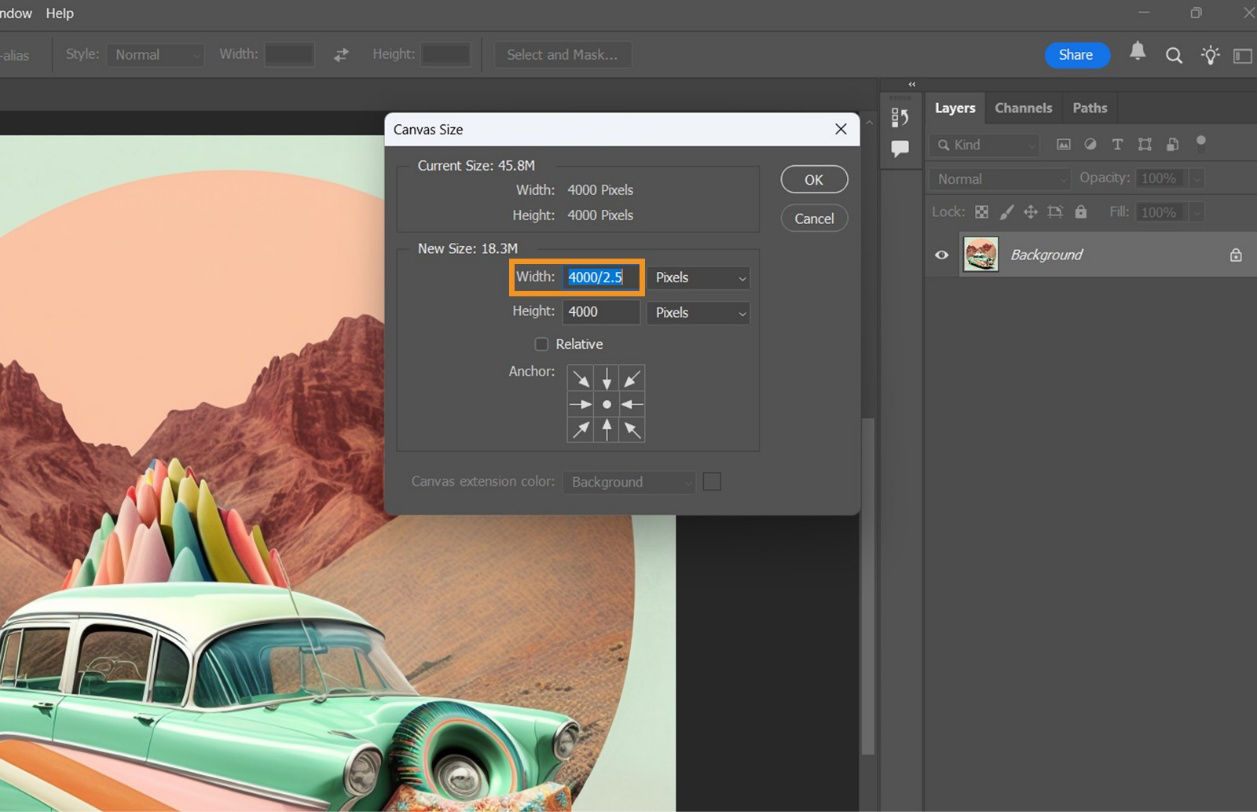Open the blending mode Normal dropdown
Screen dimensions: 1257x812
[x=997, y=178]
